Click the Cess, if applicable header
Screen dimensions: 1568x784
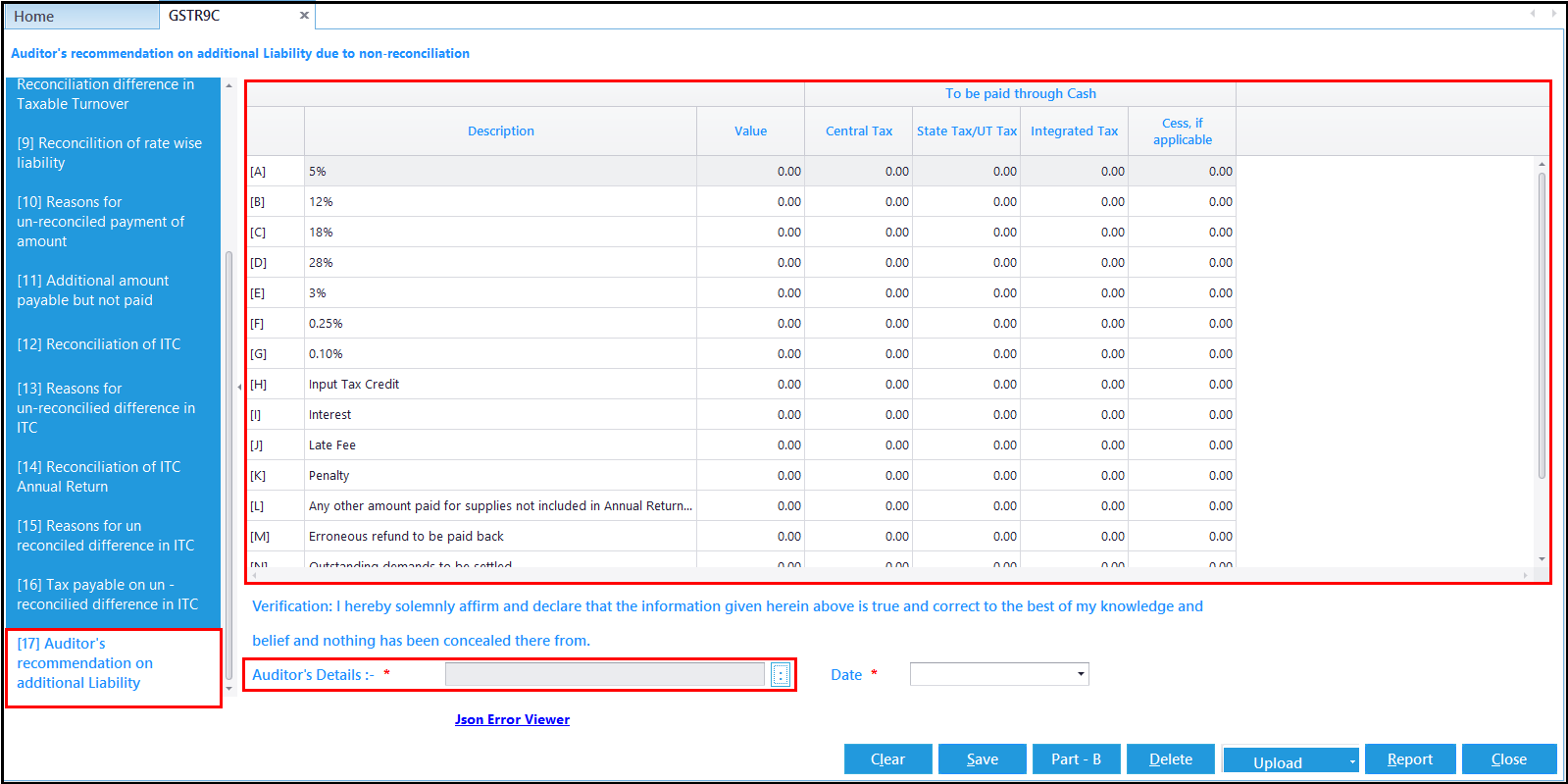(1183, 131)
